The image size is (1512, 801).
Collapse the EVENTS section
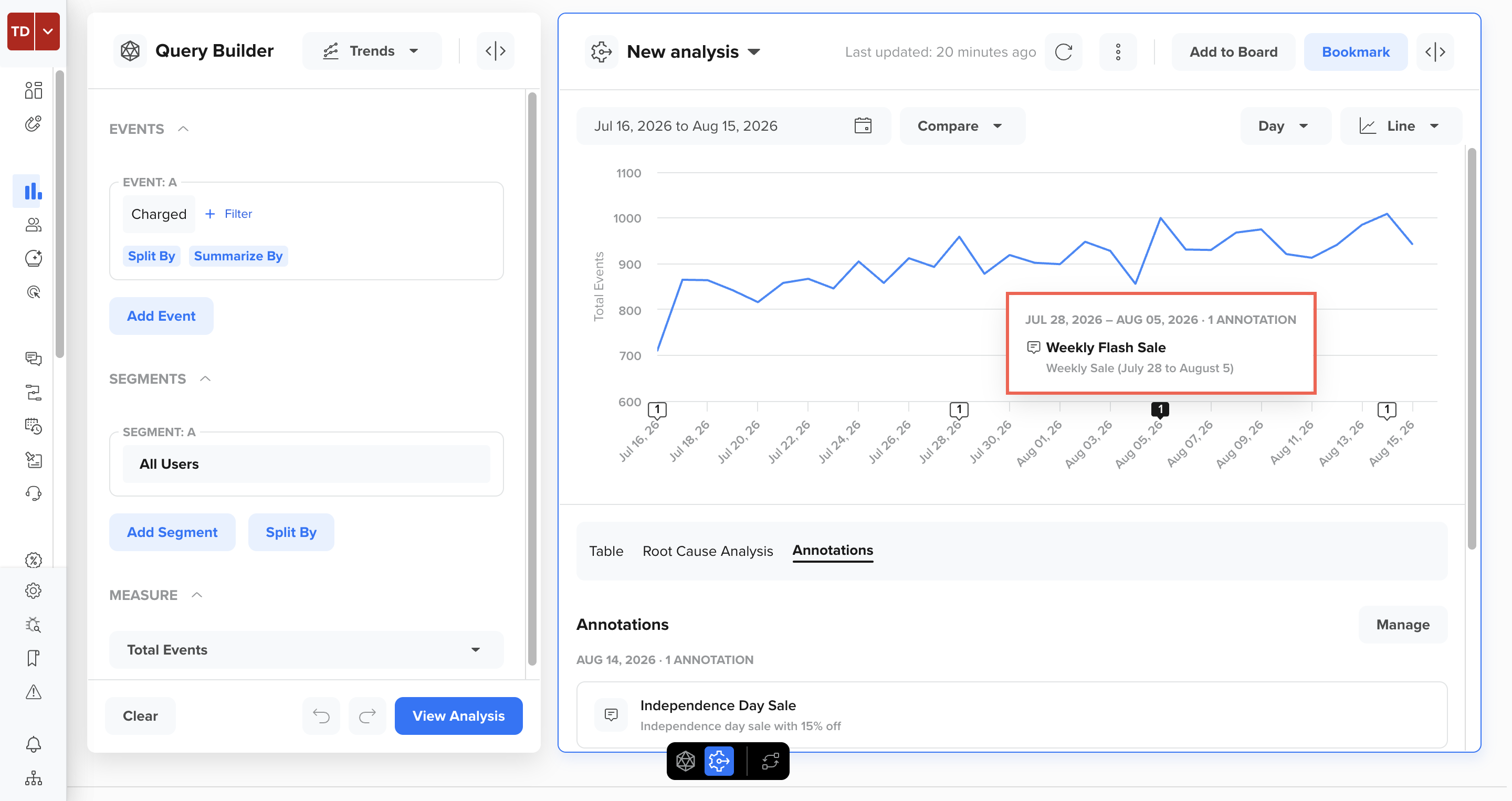coord(183,129)
